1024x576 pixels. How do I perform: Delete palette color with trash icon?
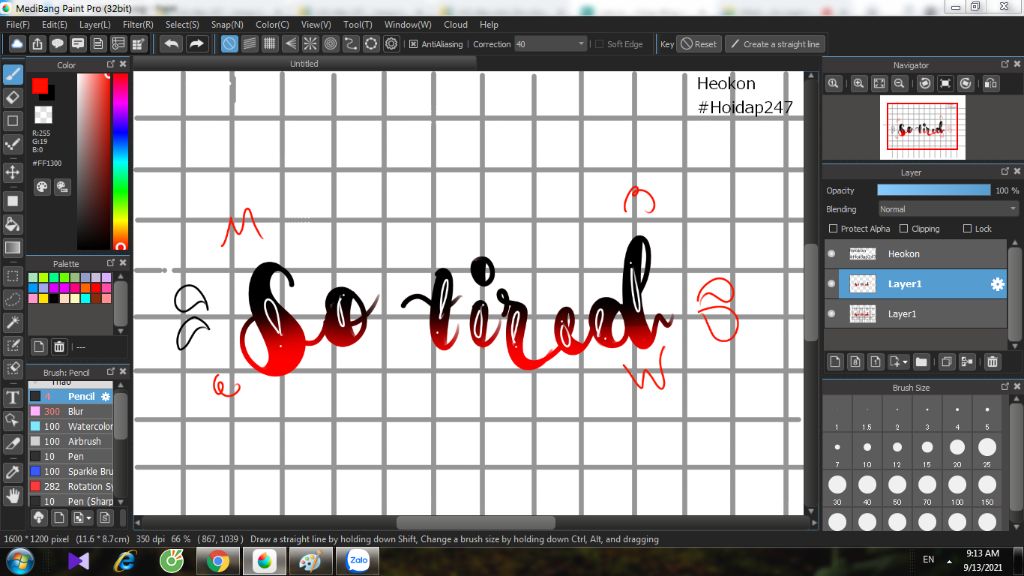coord(59,347)
